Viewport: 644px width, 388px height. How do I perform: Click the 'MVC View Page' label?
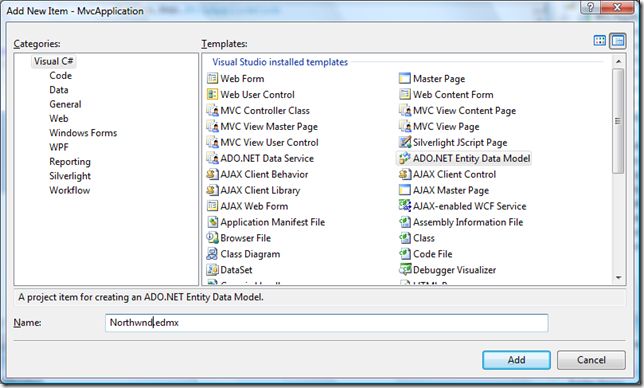(x=446, y=126)
